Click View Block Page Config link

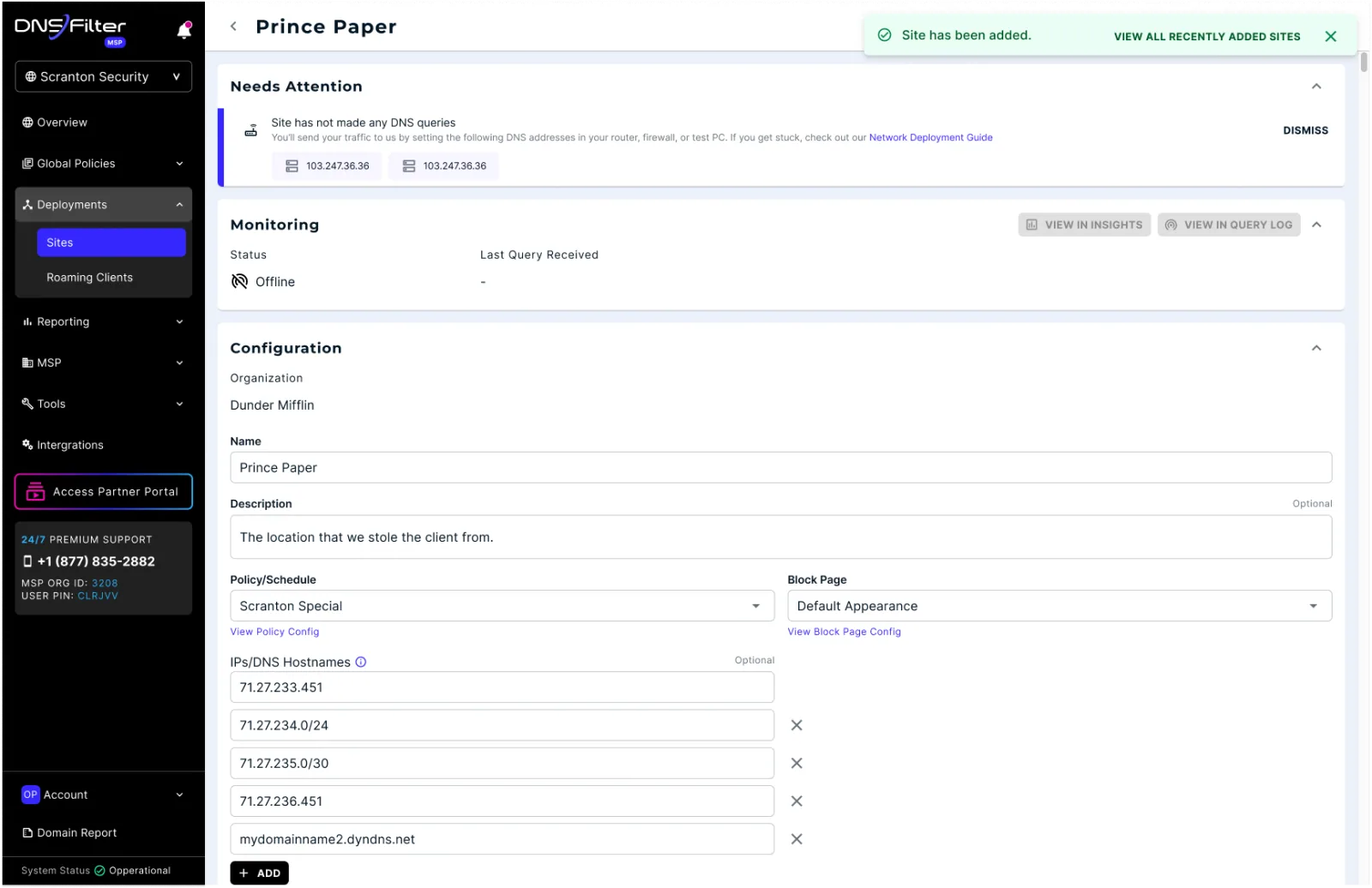point(844,633)
